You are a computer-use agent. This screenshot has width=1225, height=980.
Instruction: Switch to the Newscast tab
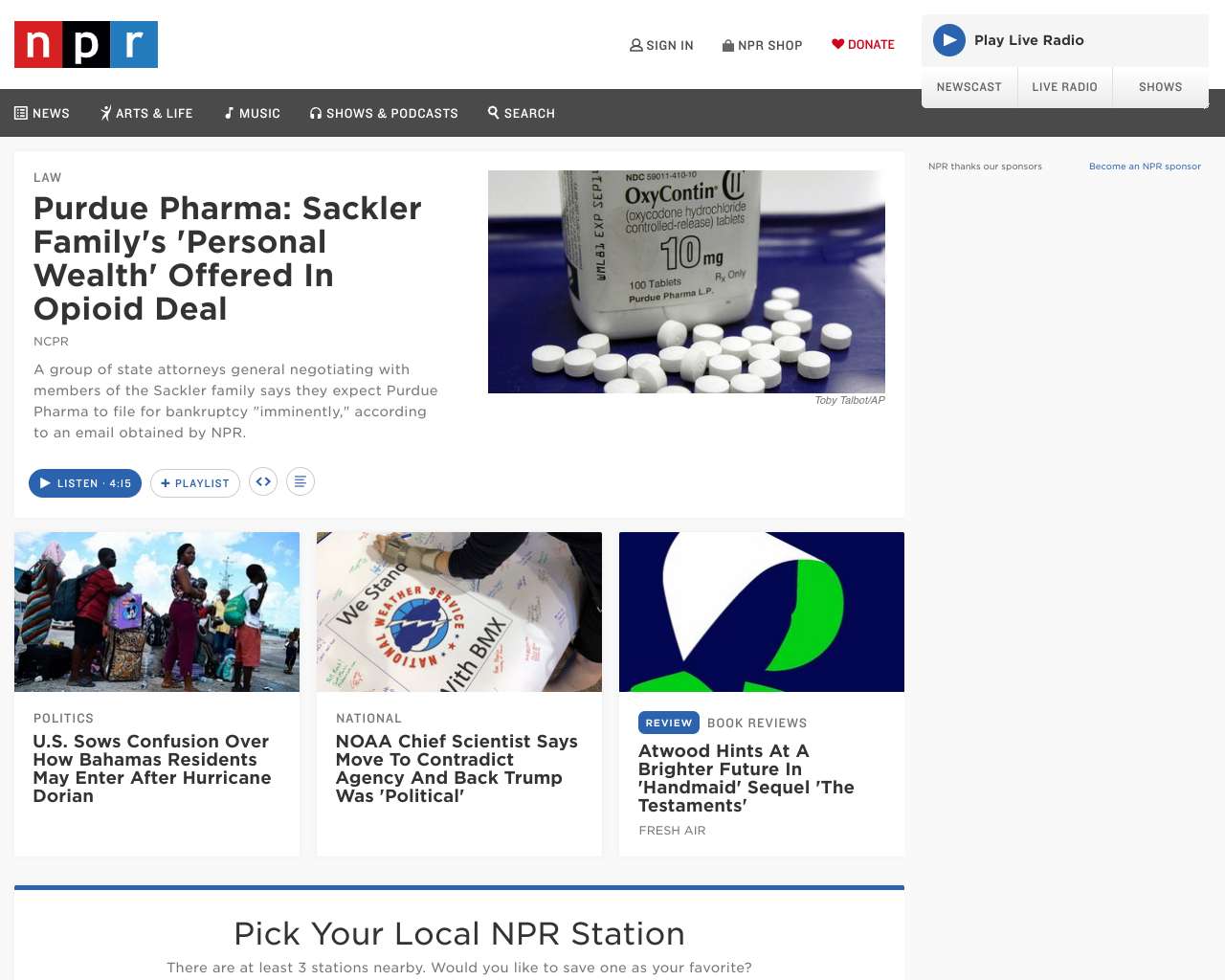tap(969, 87)
